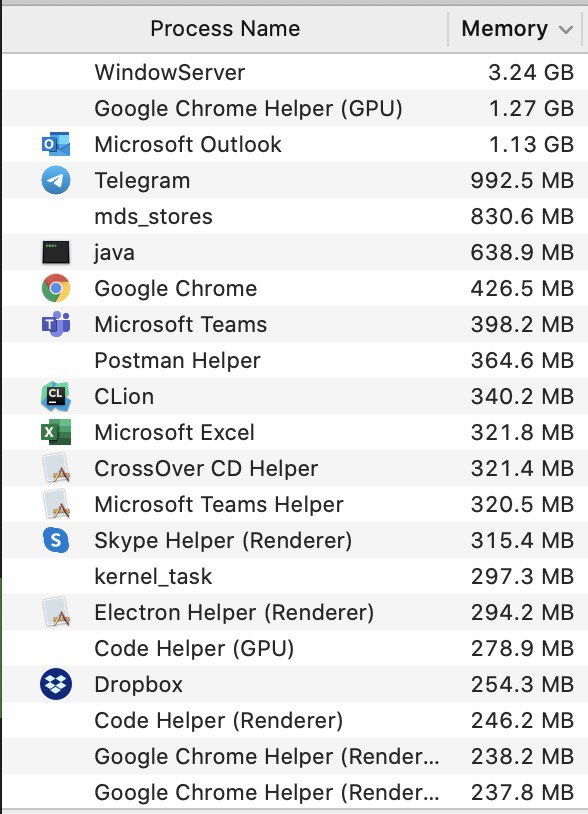Select the Google Chrome Helper (GPU) row
Viewport: 588px width, 814px height.
point(294,108)
